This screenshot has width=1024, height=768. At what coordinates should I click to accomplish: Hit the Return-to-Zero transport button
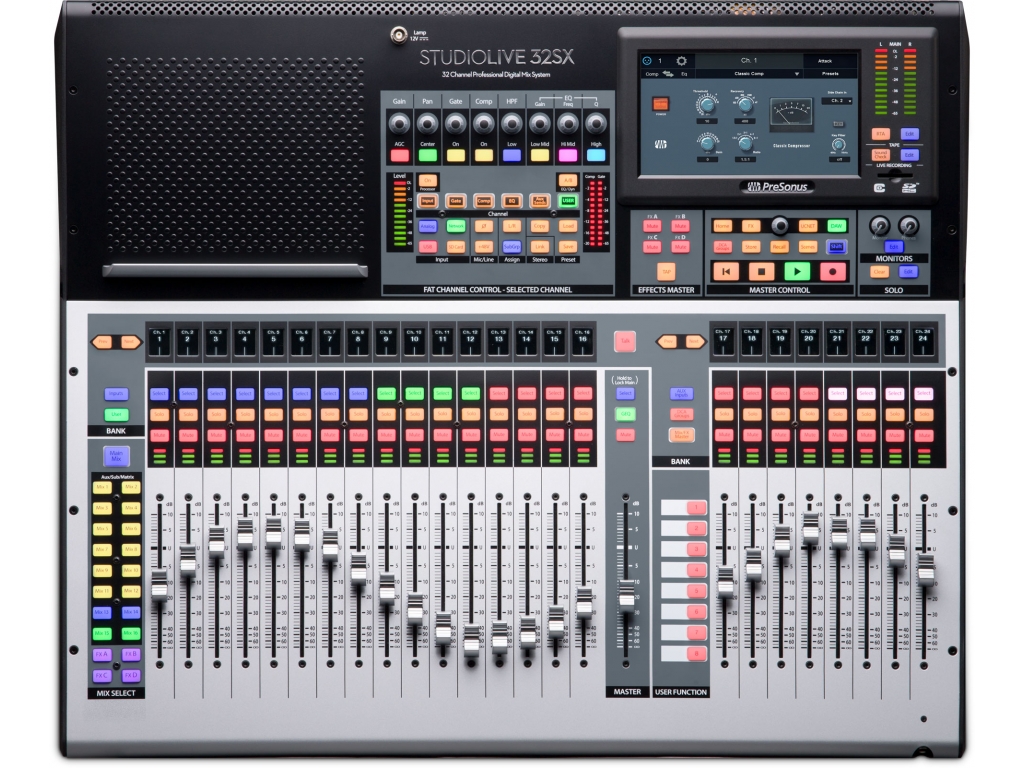pyautogui.click(x=726, y=271)
